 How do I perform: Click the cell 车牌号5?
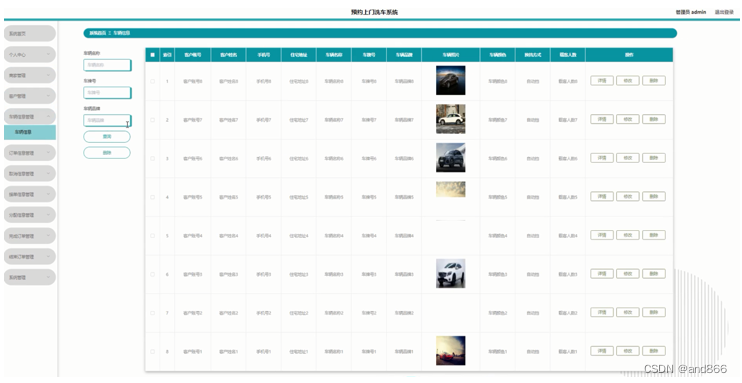[369, 197]
